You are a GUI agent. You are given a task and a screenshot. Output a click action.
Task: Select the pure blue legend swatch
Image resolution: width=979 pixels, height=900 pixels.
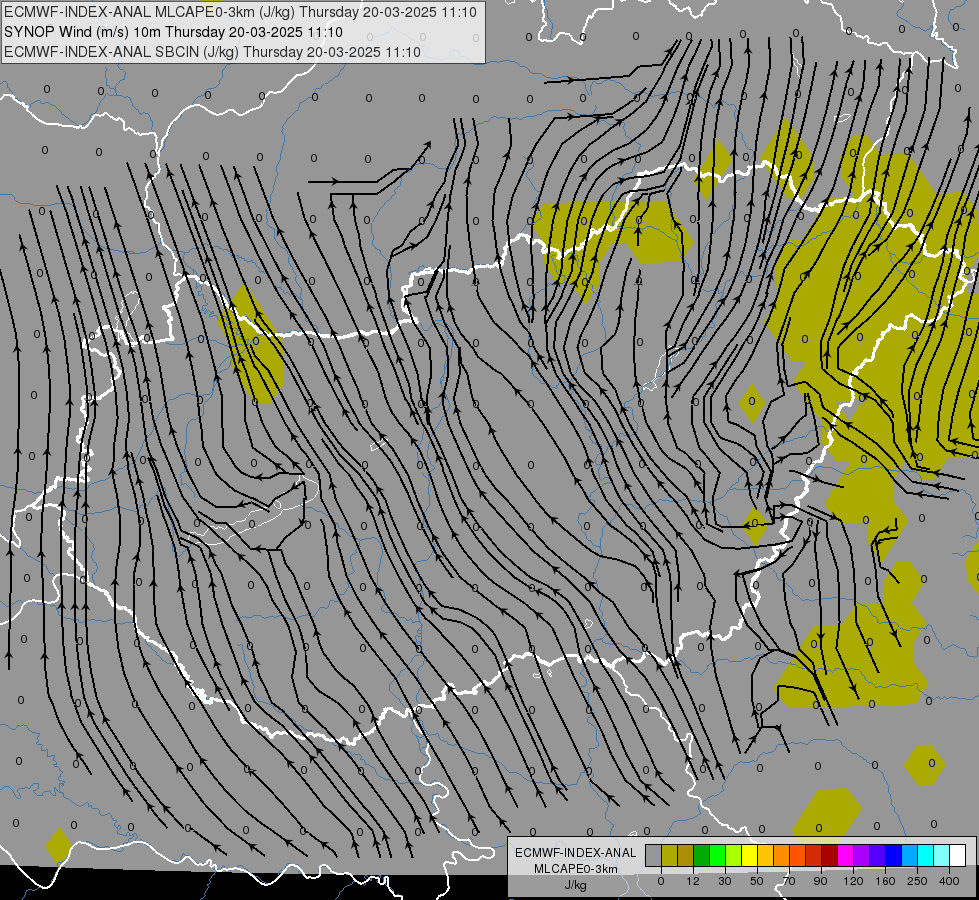pyautogui.click(x=894, y=855)
